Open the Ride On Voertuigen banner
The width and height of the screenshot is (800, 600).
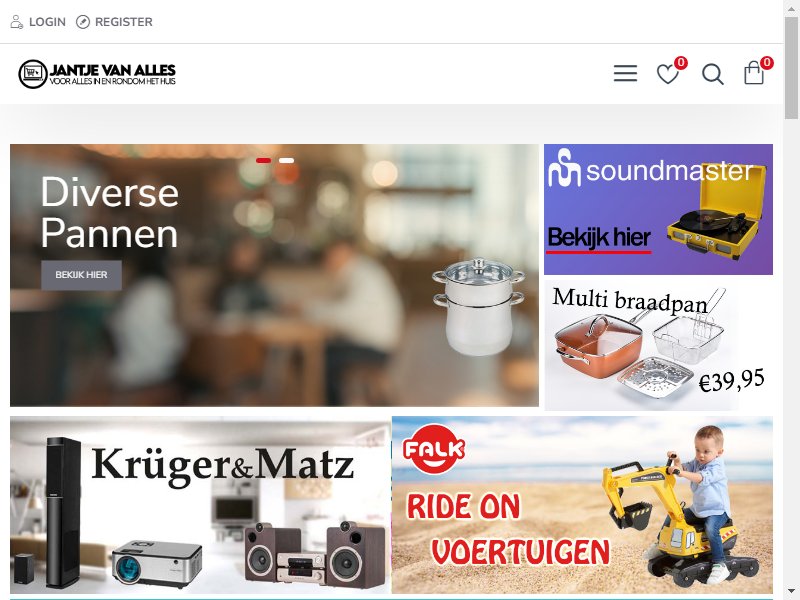582,505
